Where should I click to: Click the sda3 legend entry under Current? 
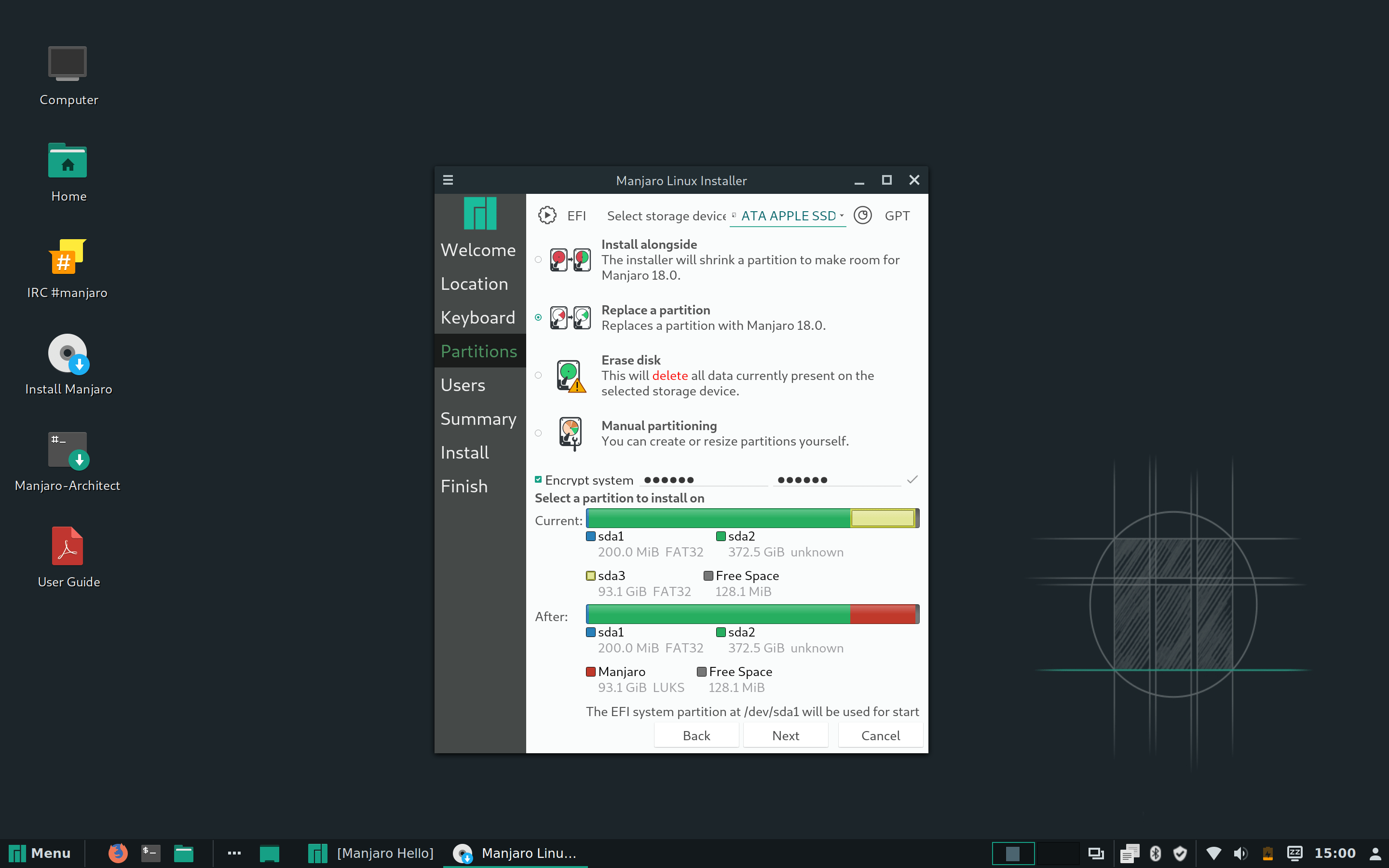(639, 583)
